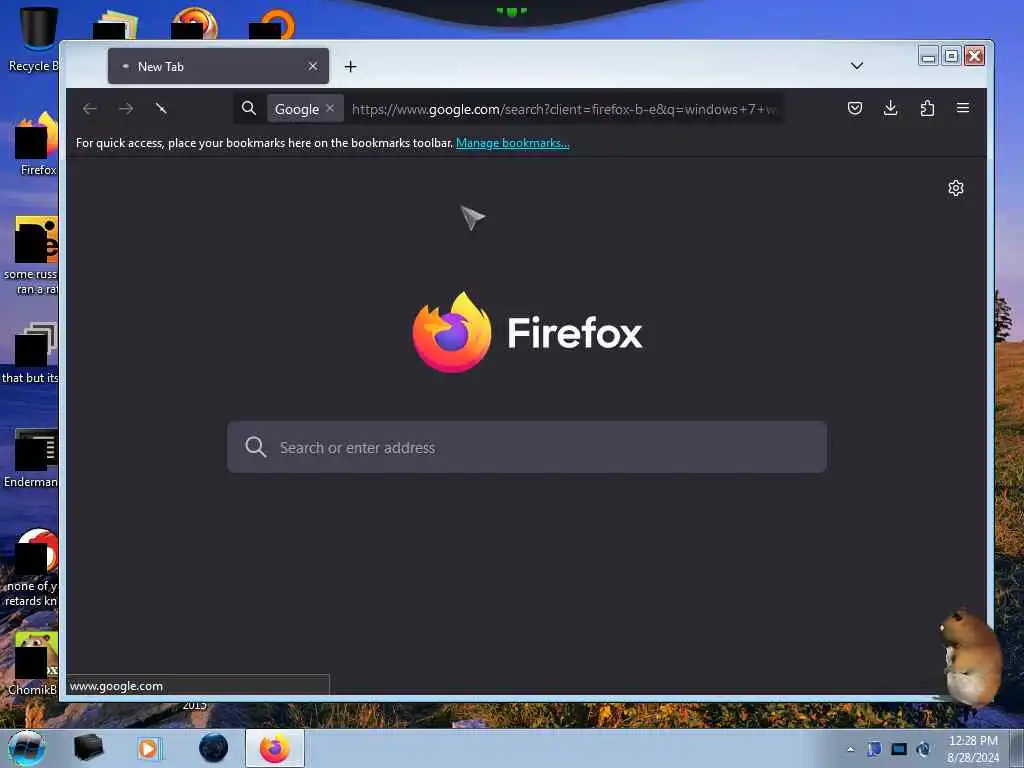Open the clock showing 12:28 PM
1024x768 pixels.
[x=973, y=748]
